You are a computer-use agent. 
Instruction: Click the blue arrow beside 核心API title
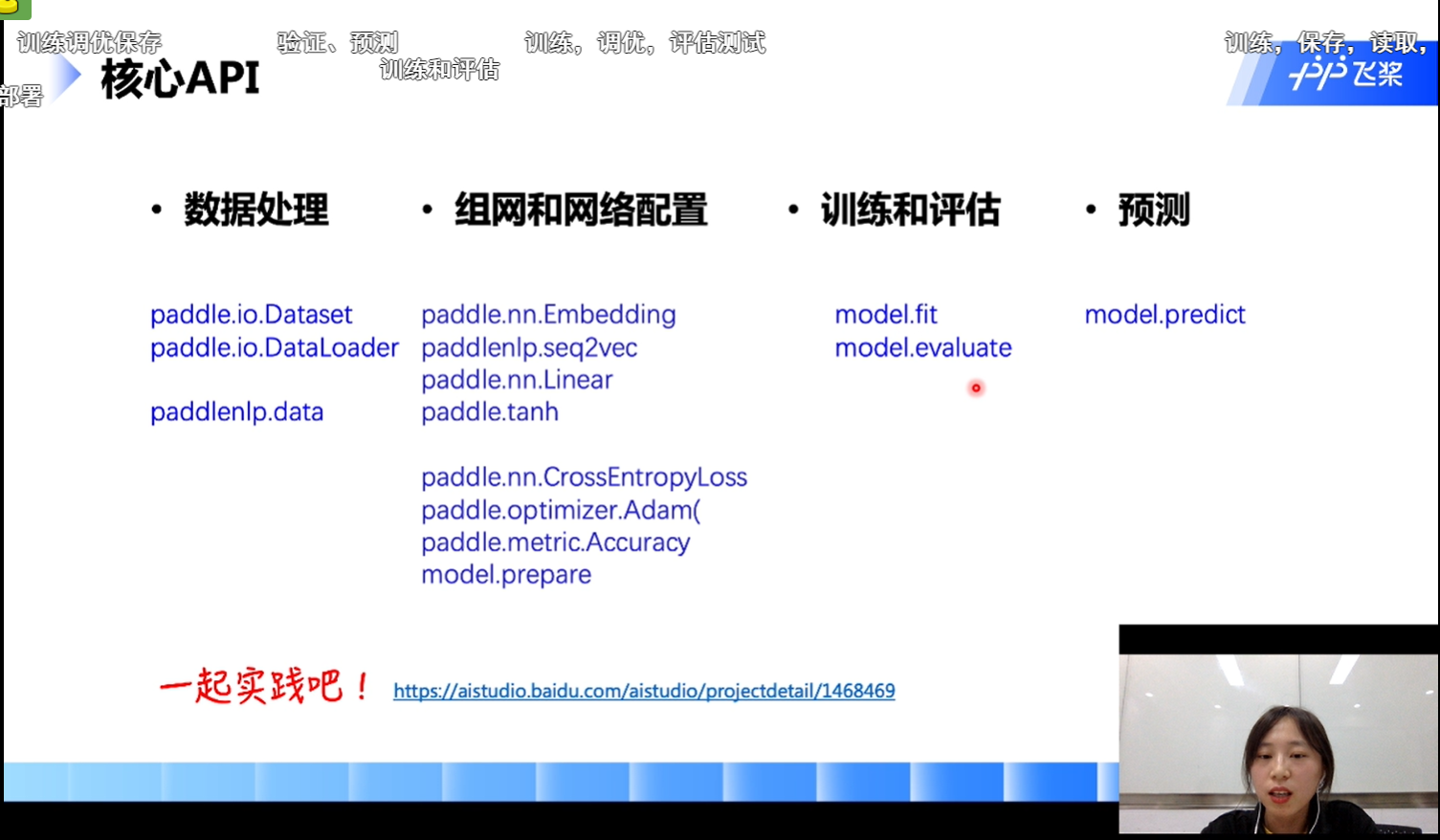65,77
